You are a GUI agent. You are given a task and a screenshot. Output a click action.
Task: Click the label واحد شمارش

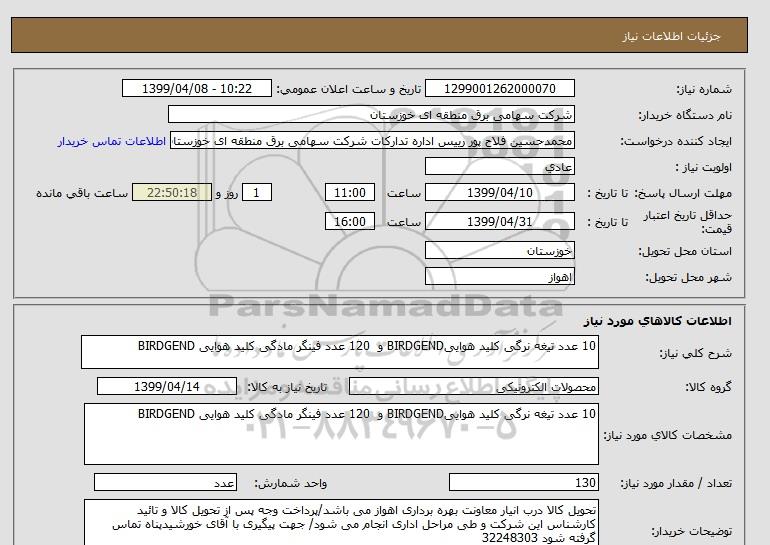click(x=291, y=484)
